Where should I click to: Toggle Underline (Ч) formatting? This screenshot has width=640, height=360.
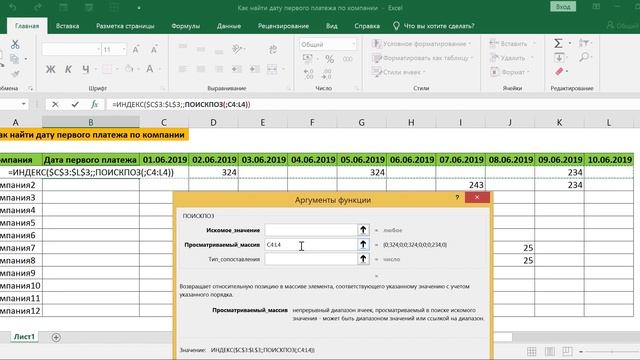[x=85, y=69]
